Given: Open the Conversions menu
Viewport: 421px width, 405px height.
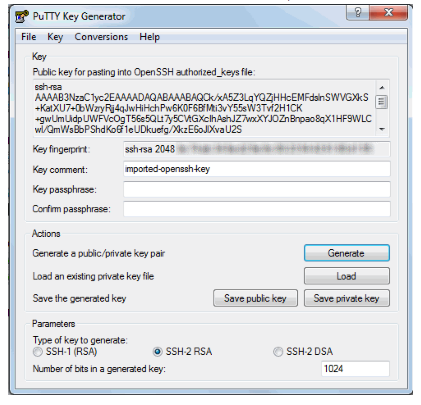Looking at the screenshot, I should click(x=101, y=37).
